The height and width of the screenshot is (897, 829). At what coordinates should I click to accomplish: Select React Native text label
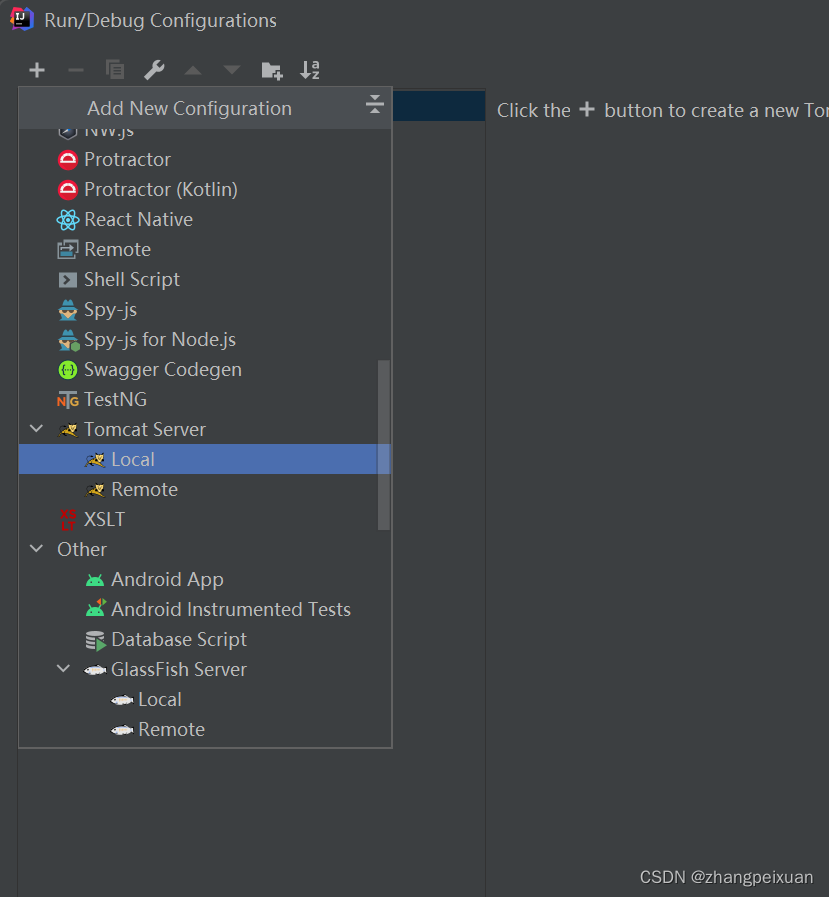(x=138, y=220)
